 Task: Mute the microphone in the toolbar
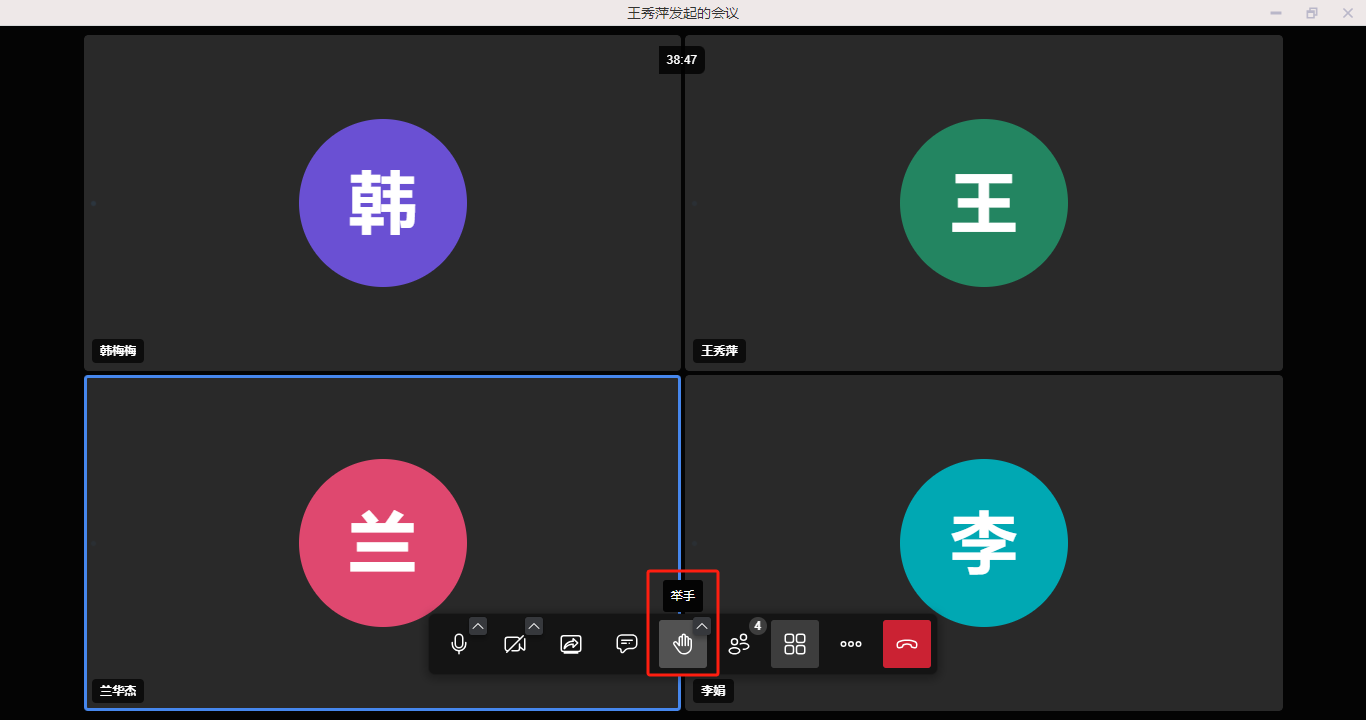pyautogui.click(x=459, y=644)
